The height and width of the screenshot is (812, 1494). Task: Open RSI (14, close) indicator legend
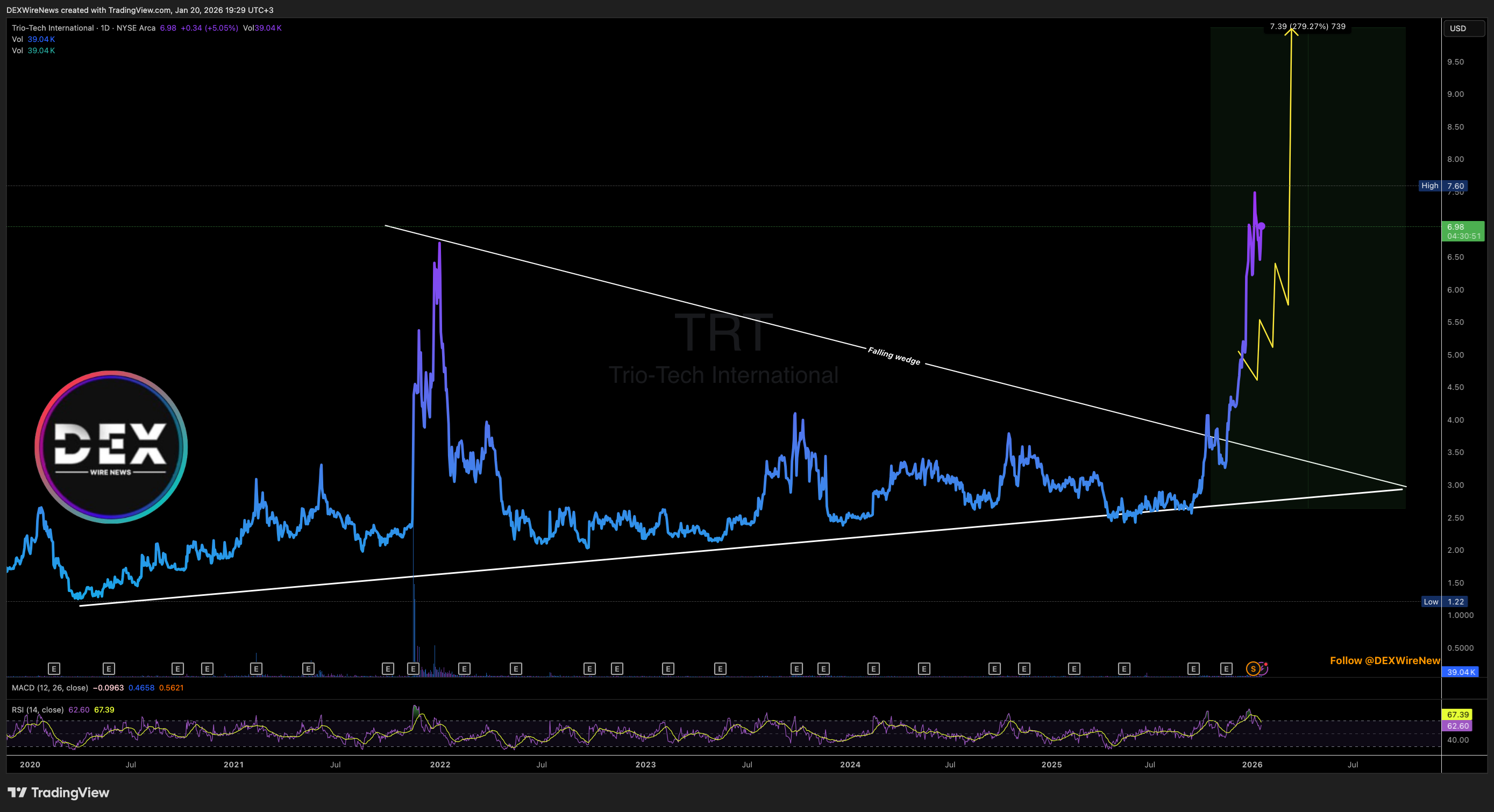pos(38,710)
